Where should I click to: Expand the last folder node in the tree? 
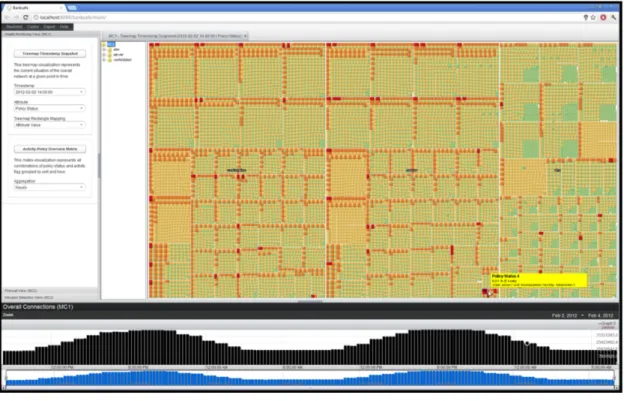[104, 60]
